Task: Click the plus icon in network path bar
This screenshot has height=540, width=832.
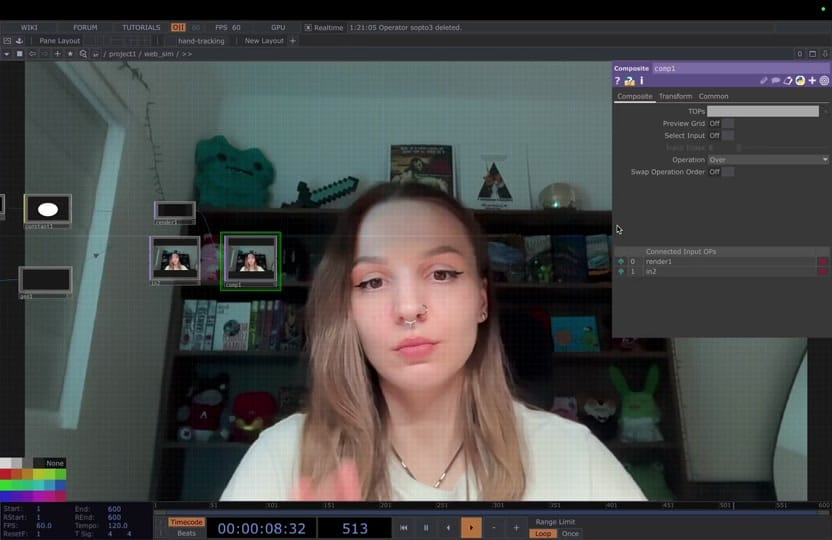Action: (x=57, y=54)
